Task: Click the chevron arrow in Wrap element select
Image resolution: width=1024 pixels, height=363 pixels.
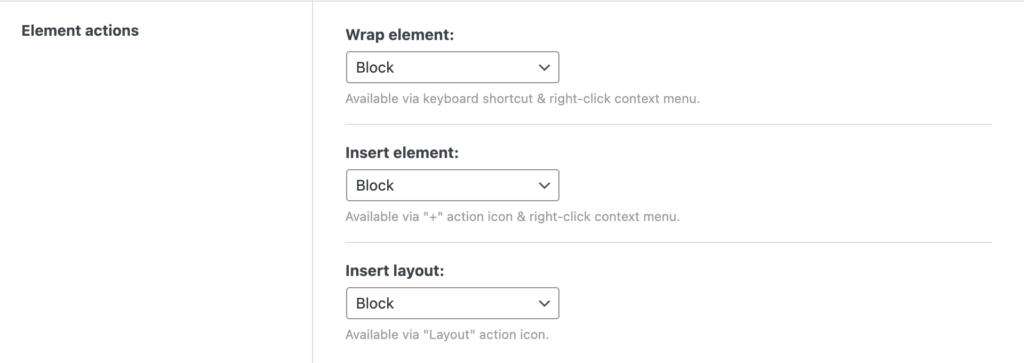Action: [544, 67]
